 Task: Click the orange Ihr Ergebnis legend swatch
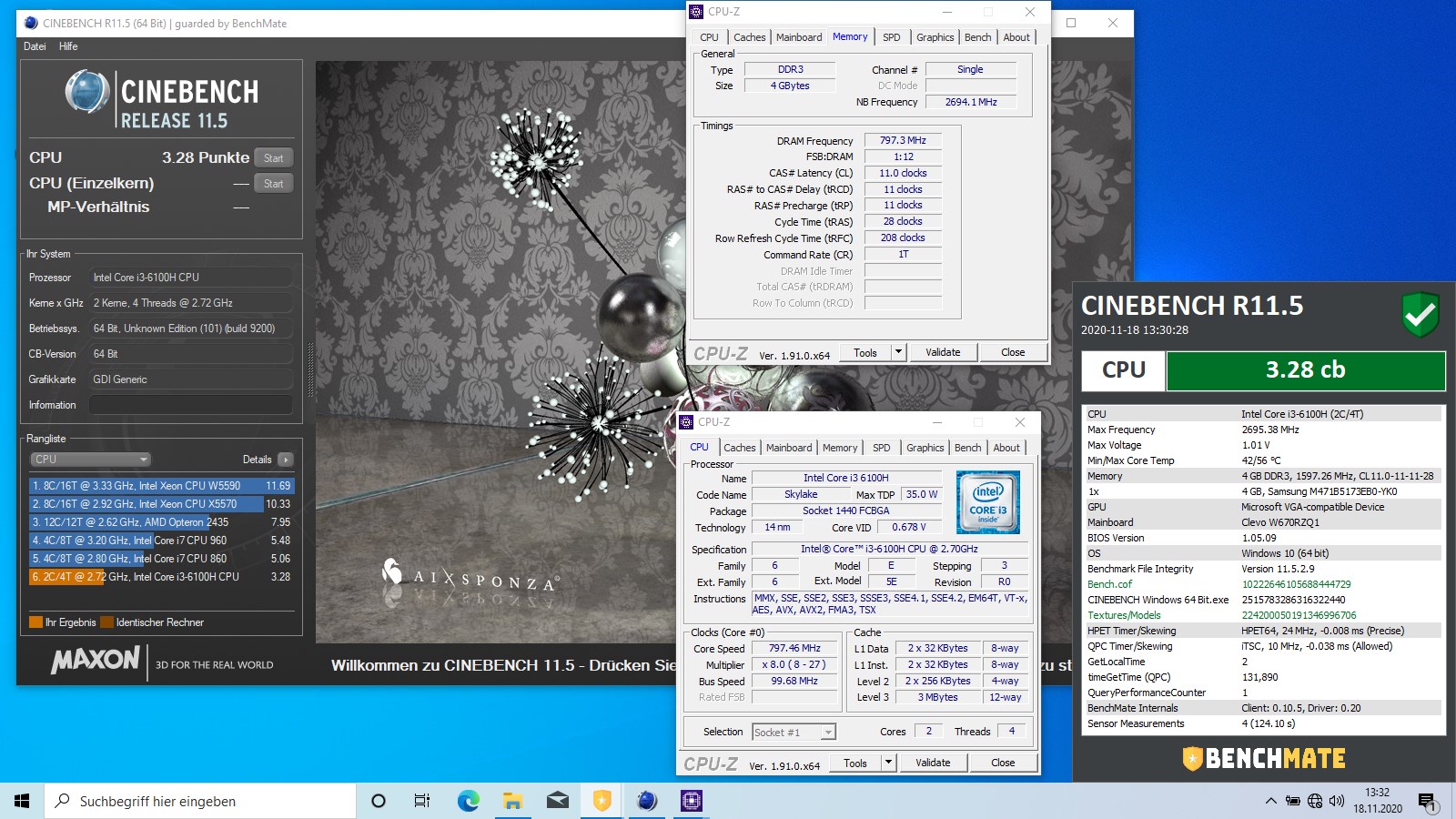pyautogui.click(x=36, y=622)
